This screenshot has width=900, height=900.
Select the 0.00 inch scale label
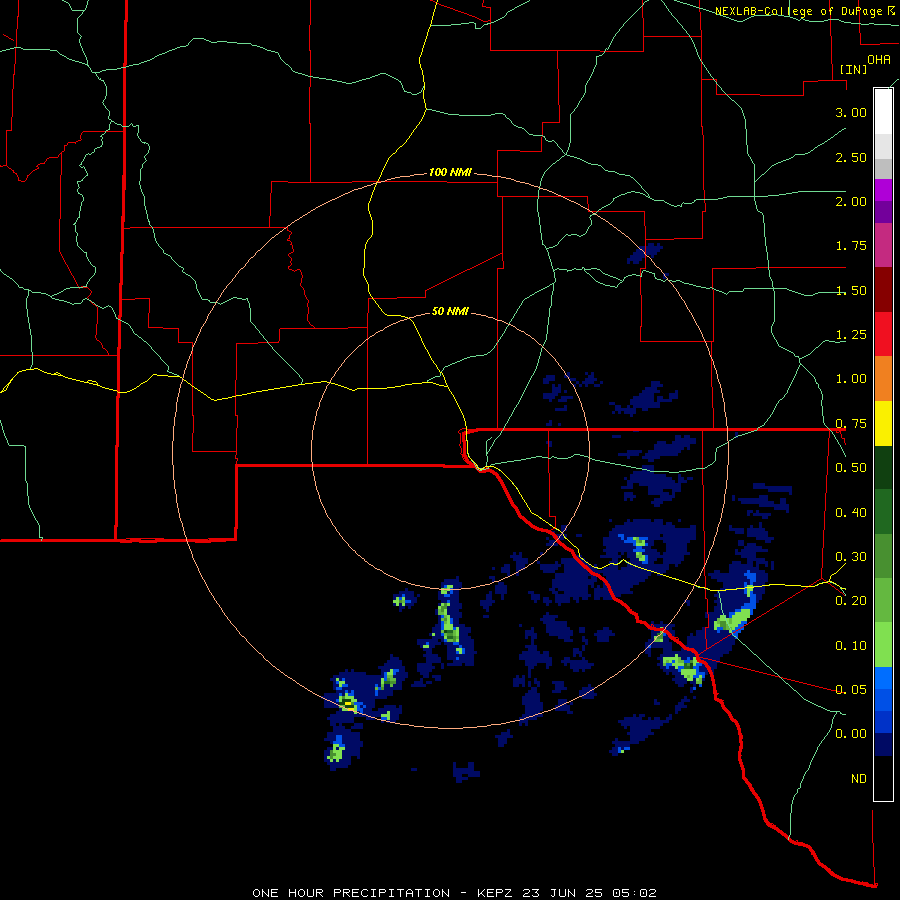[x=851, y=734]
